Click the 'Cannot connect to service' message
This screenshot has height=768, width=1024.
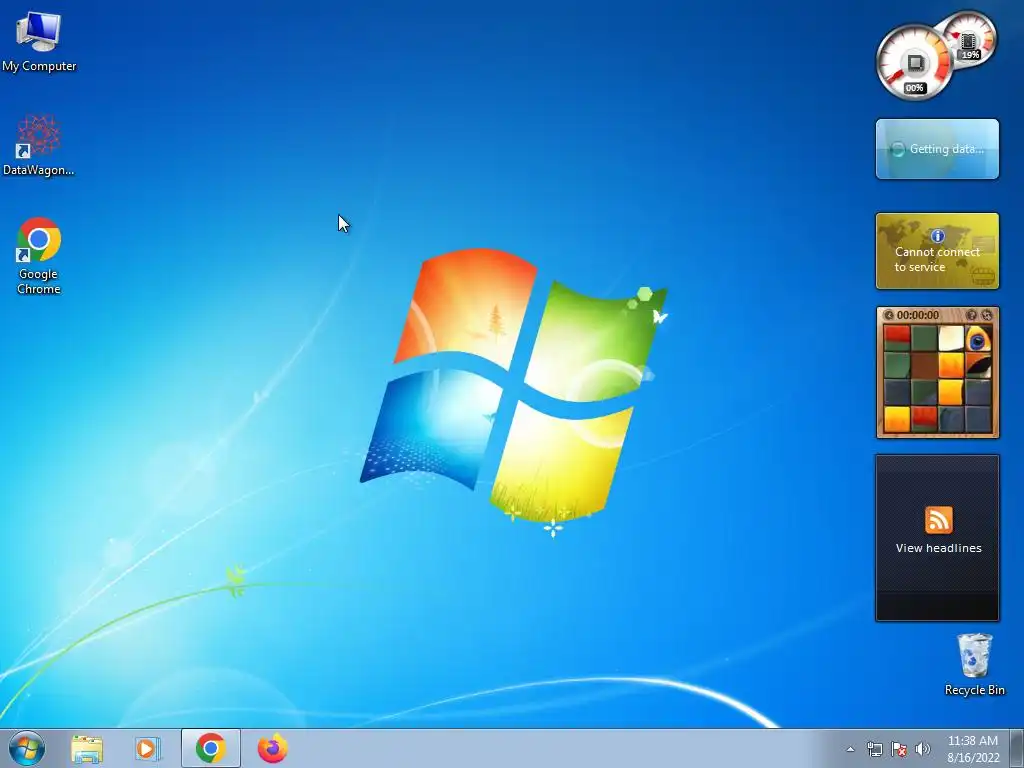click(937, 259)
